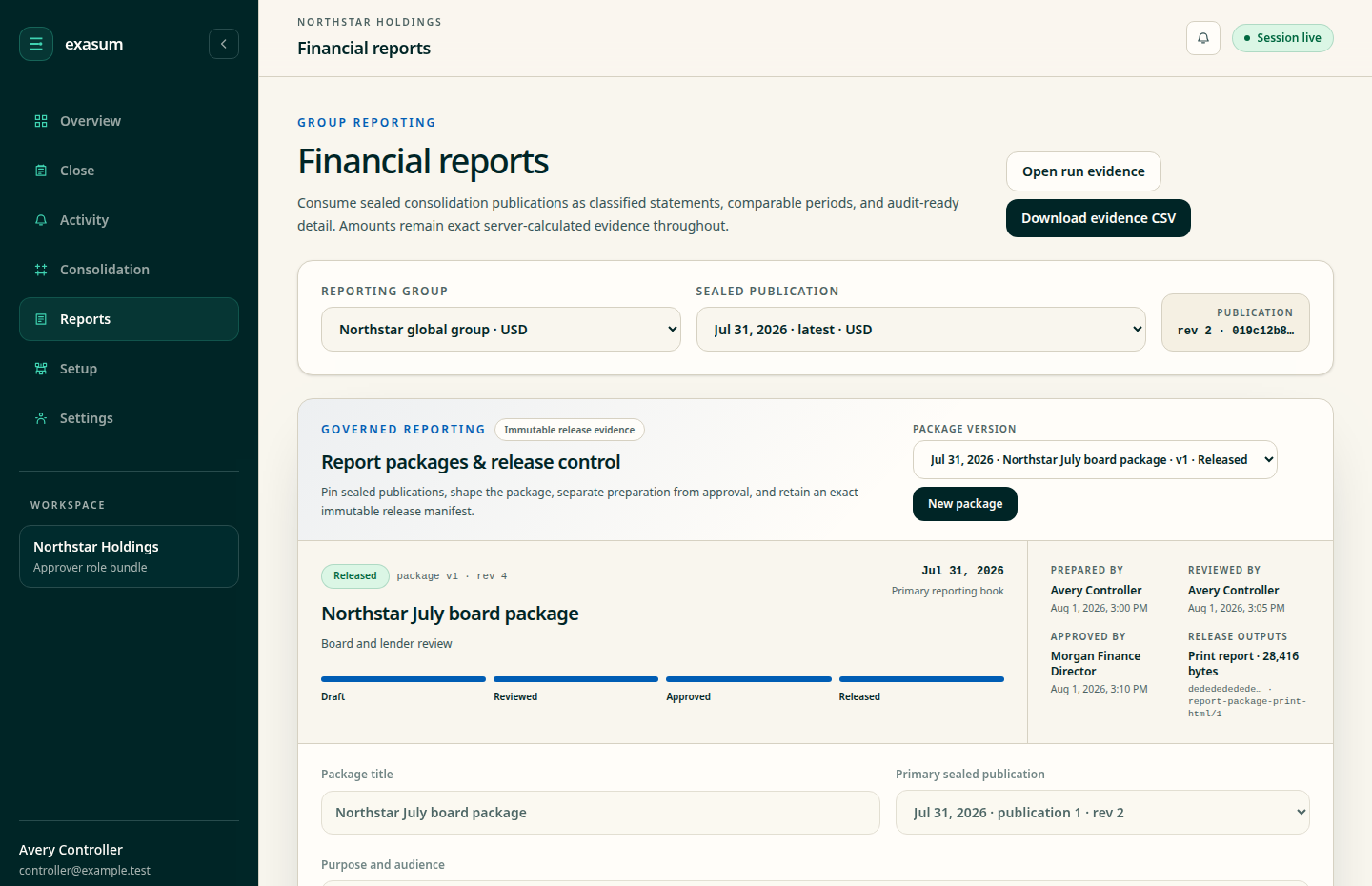The width and height of the screenshot is (1372, 886).
Task: Click 'Primary reporting book' text
Action: [x=948, y=591]
